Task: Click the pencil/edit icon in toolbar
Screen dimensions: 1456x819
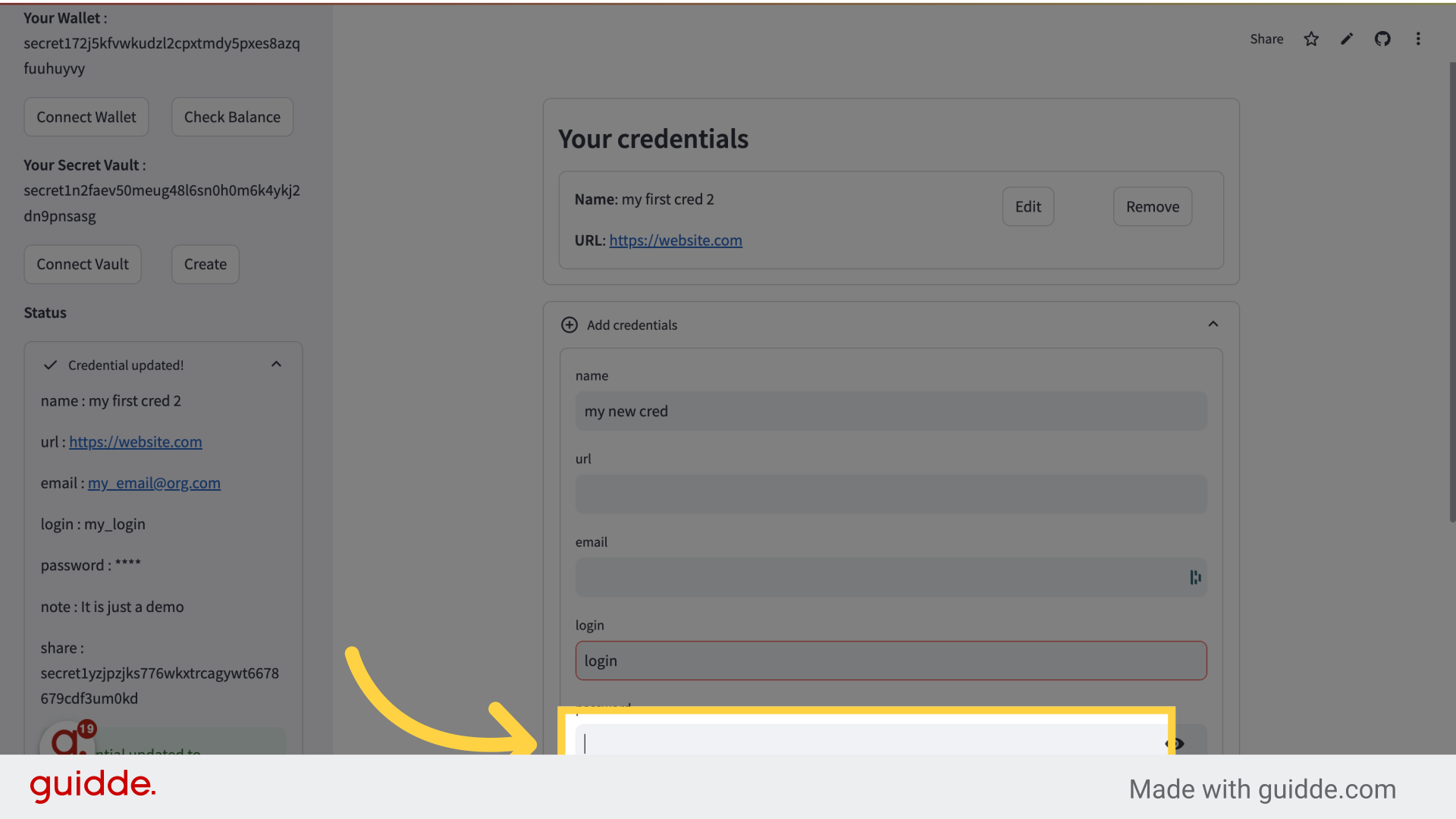Action: [1347, 38]
